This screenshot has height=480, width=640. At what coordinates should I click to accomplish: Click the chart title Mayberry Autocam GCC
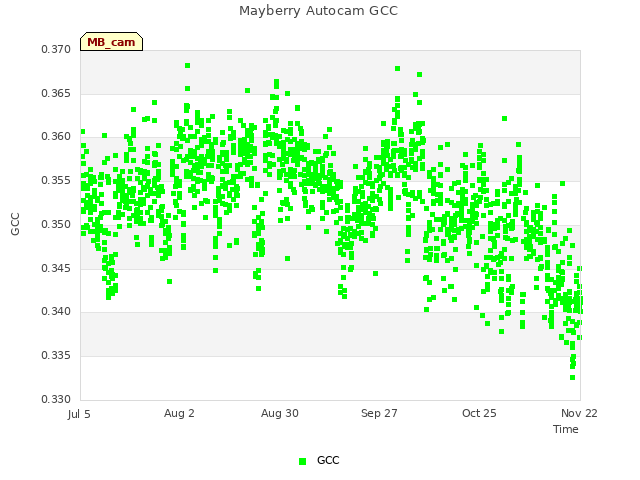click(x=318, y=11)
